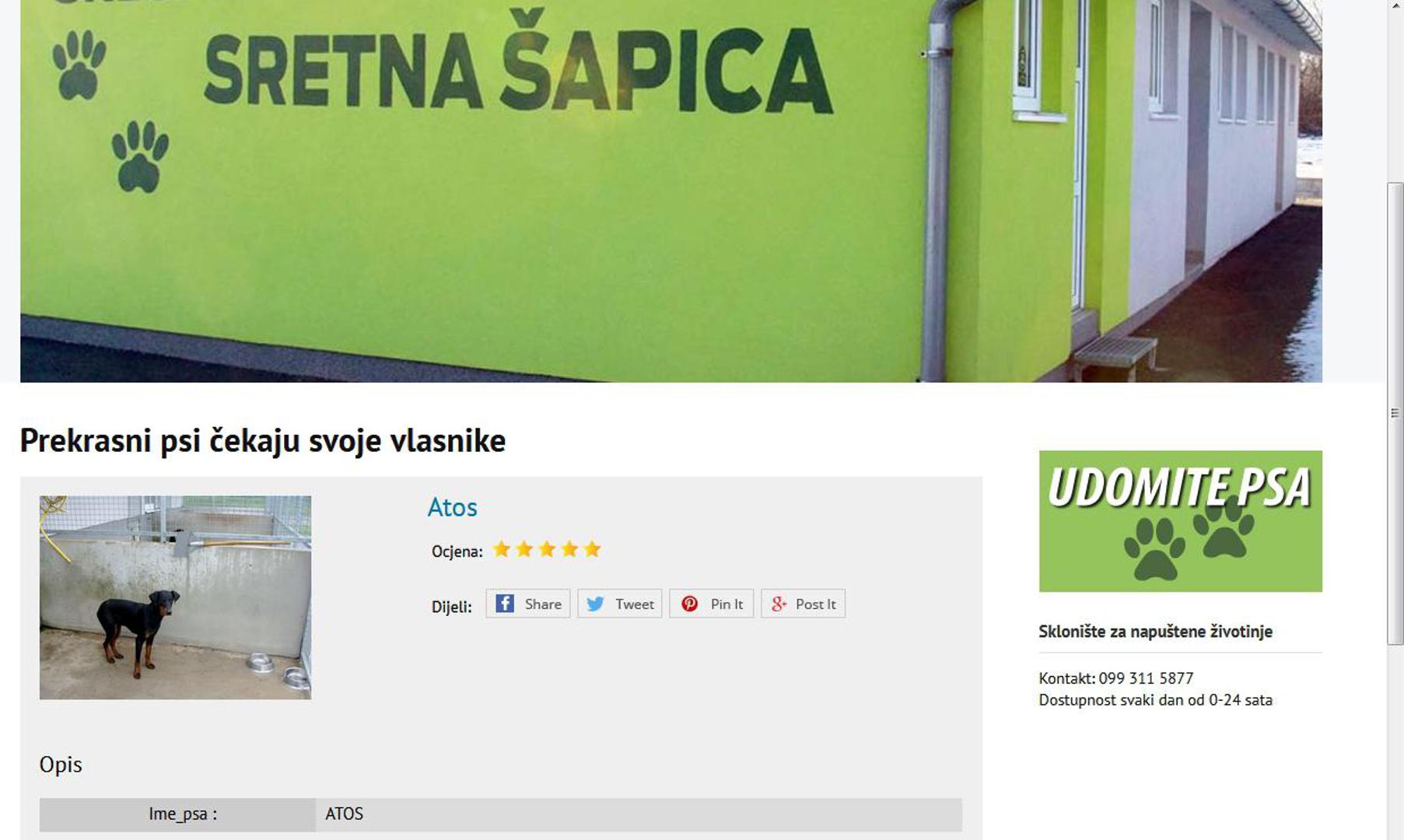The image size is (1404, 840).
Task: Click the page vertical scrollbar thumb
Action: 1395,413
